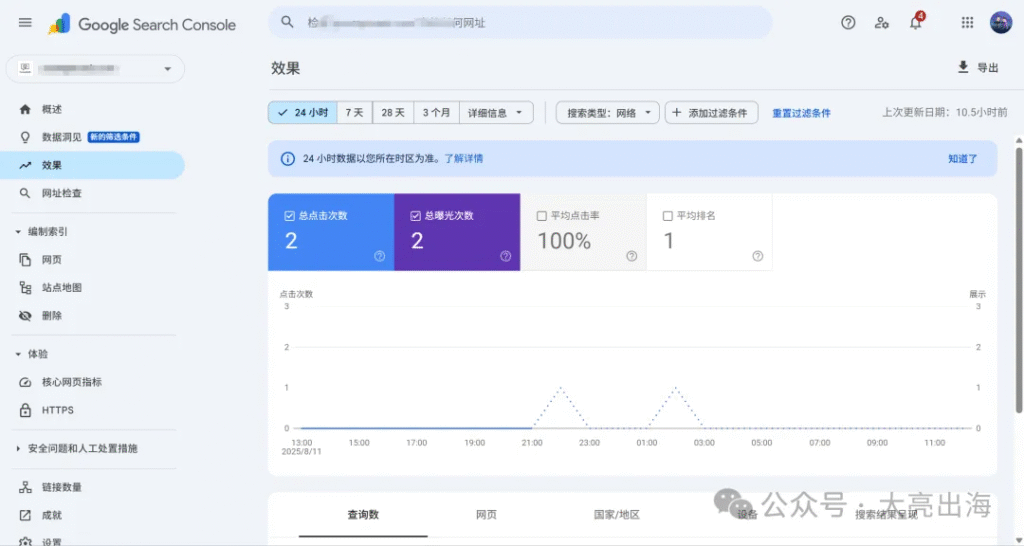Click the users and permissions icon

coord(881,23)
